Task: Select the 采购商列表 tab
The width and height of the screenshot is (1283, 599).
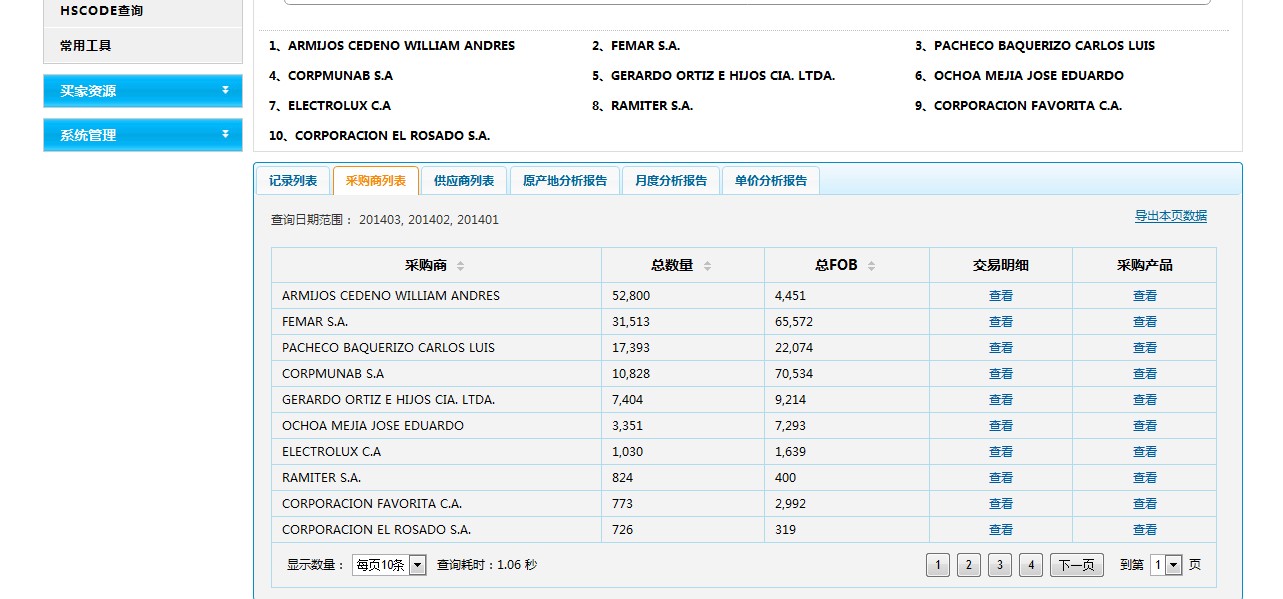Action: [x=376, y=181]
